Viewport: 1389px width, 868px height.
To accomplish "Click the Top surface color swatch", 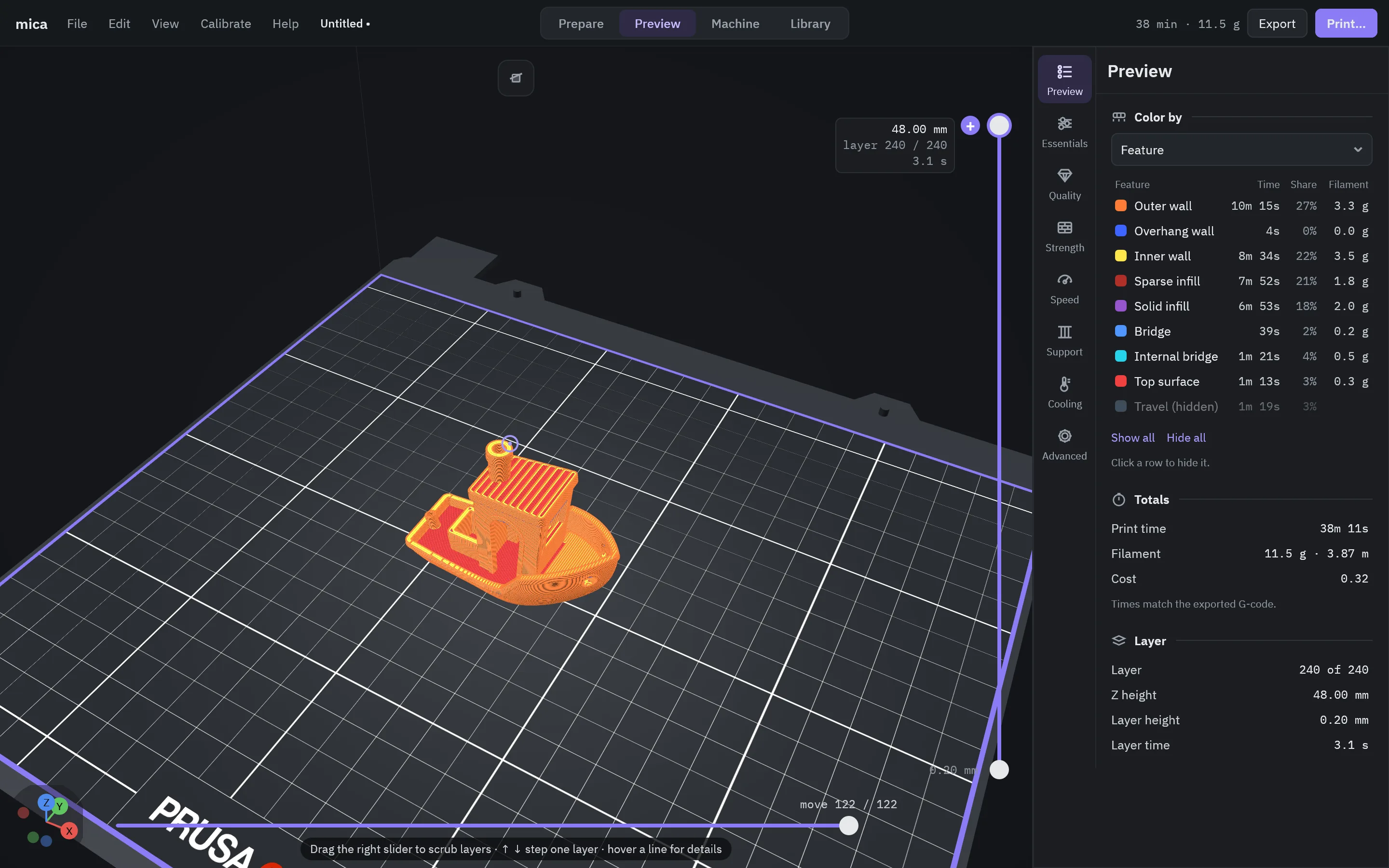I will point(1120,381).
